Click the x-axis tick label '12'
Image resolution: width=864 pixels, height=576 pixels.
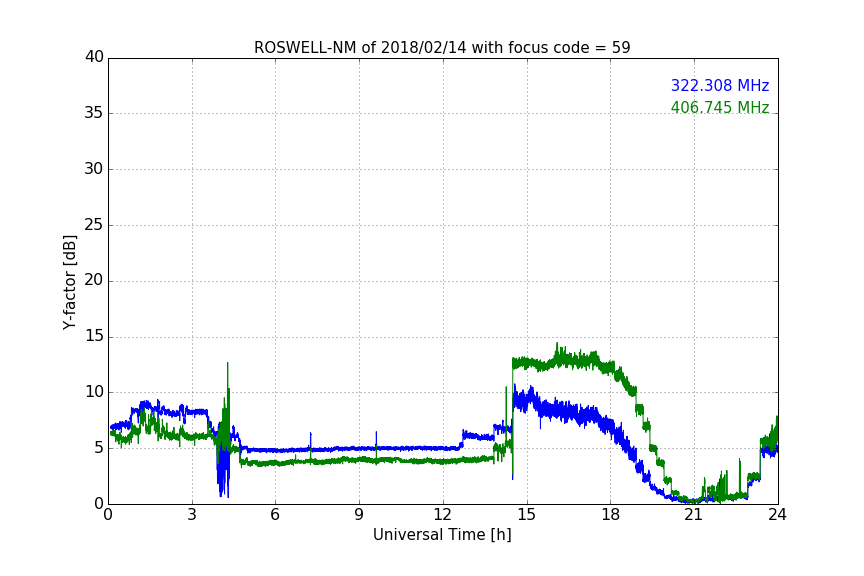[x=442, y=515]
